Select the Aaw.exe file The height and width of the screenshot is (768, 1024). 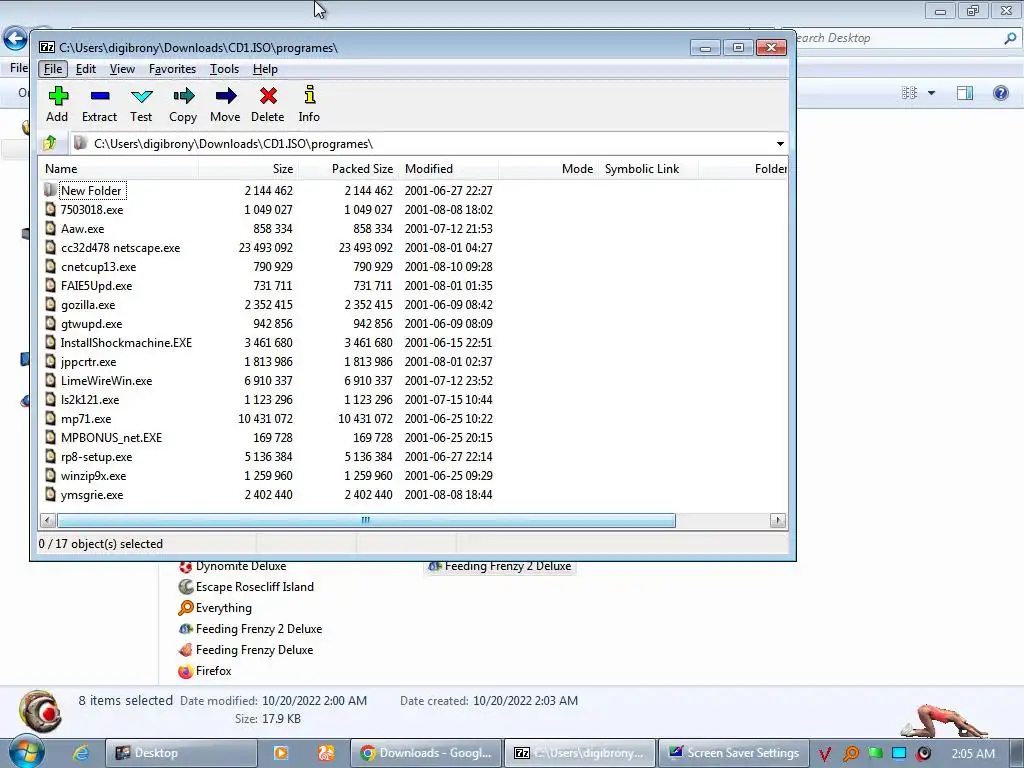[x=82, y=229]
